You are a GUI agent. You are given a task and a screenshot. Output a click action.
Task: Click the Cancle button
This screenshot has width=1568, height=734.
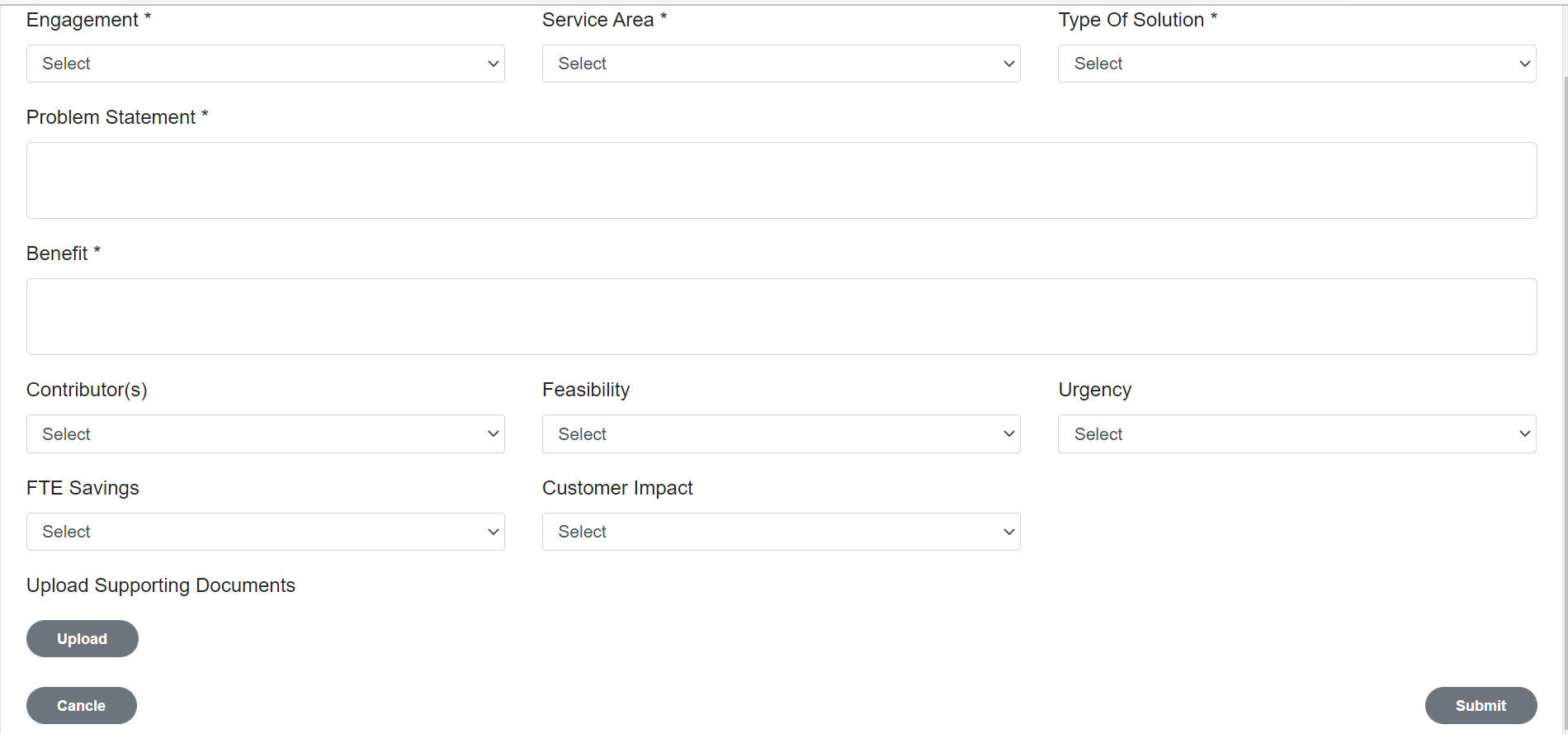point(81,705)
